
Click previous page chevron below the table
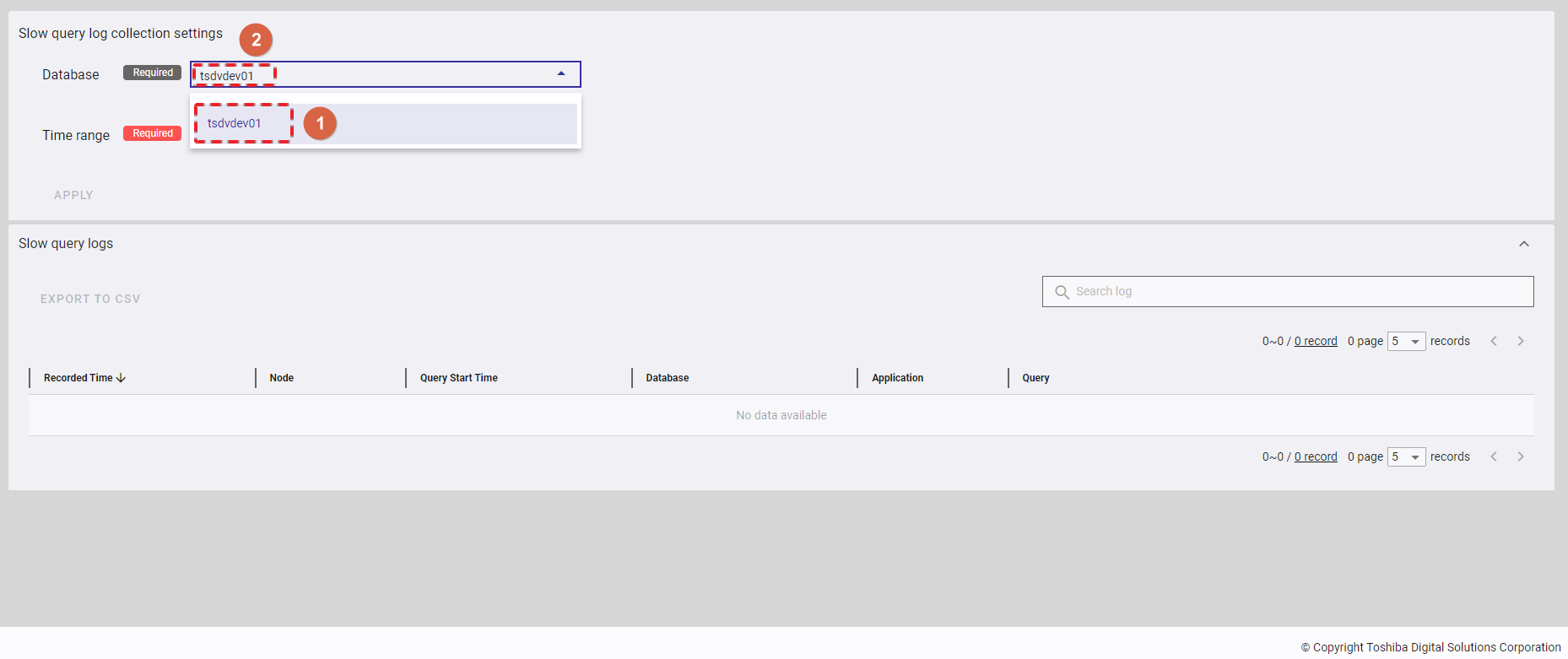tap(1494, 456)
